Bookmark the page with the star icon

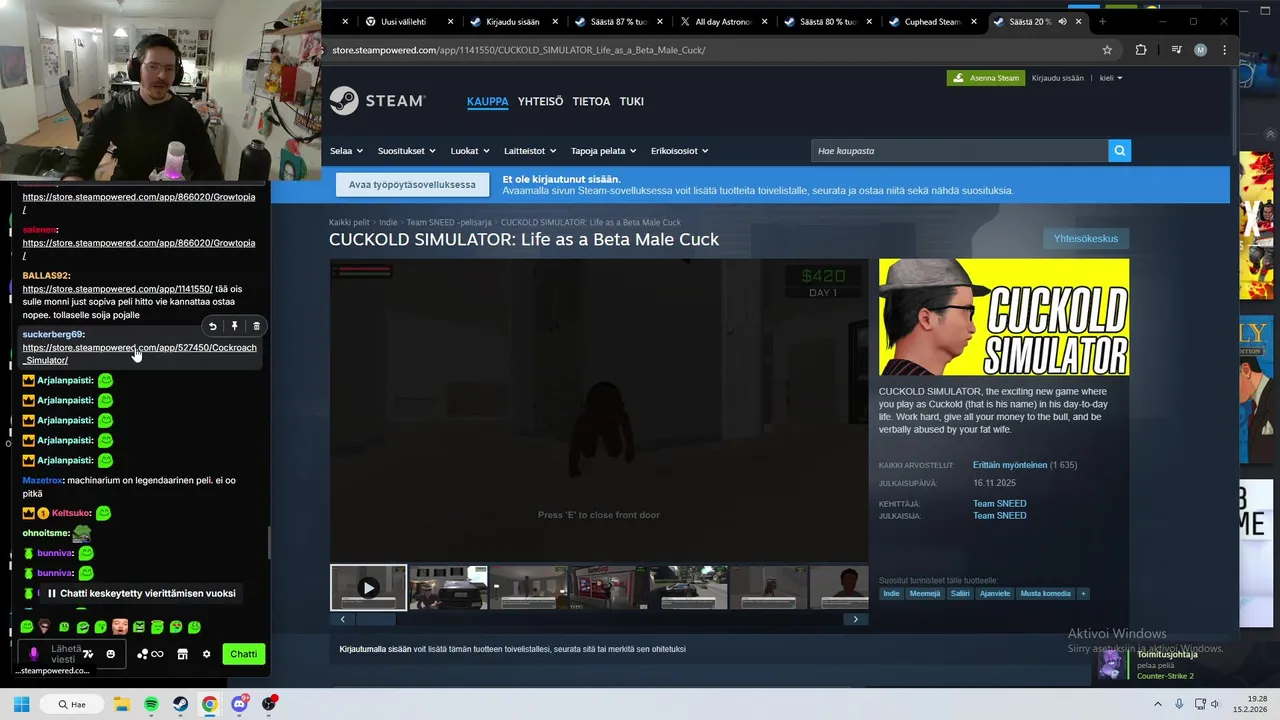pyautogui.click(x=1107, y=50)
